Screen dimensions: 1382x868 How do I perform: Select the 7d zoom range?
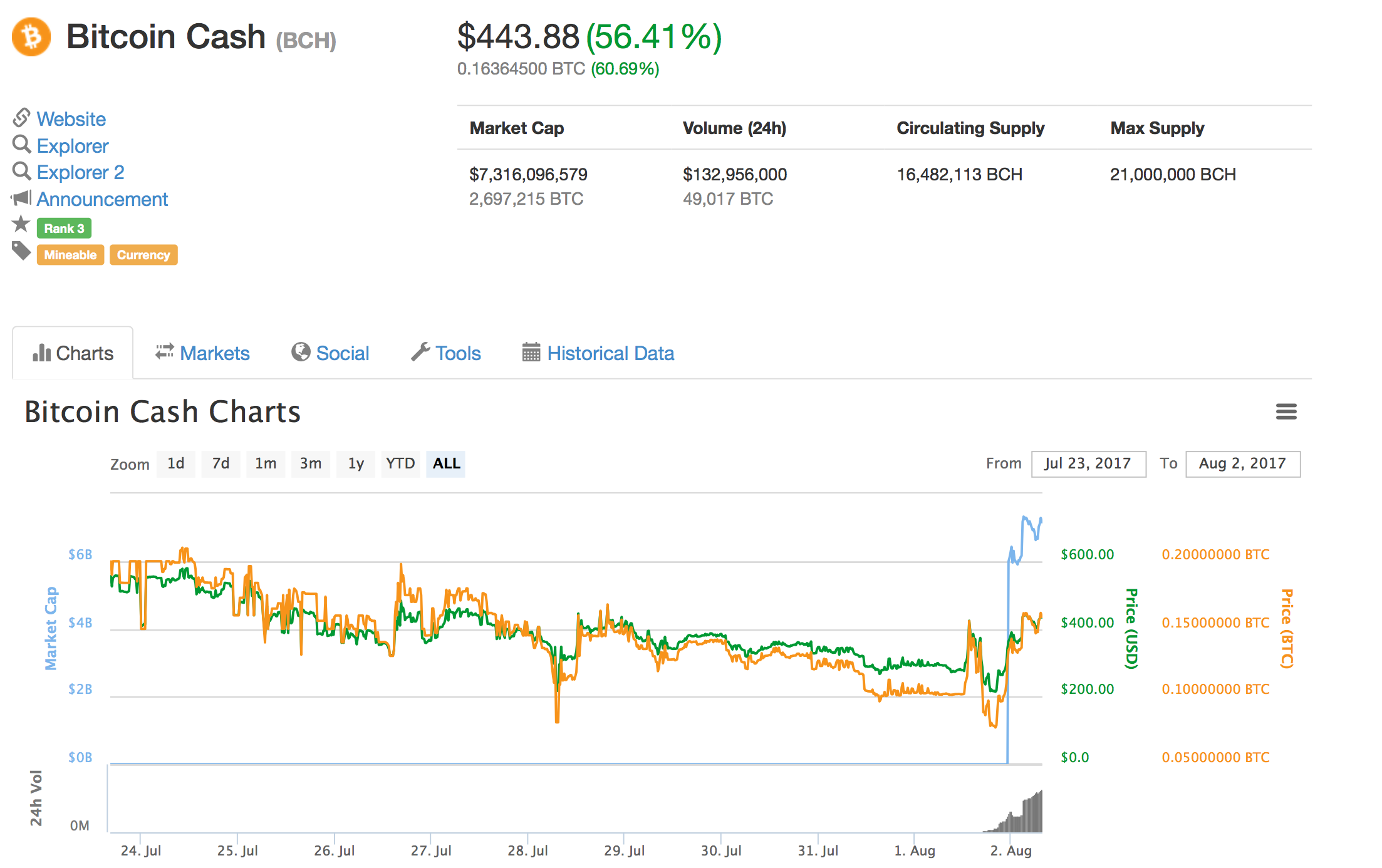tap(221, 464)
